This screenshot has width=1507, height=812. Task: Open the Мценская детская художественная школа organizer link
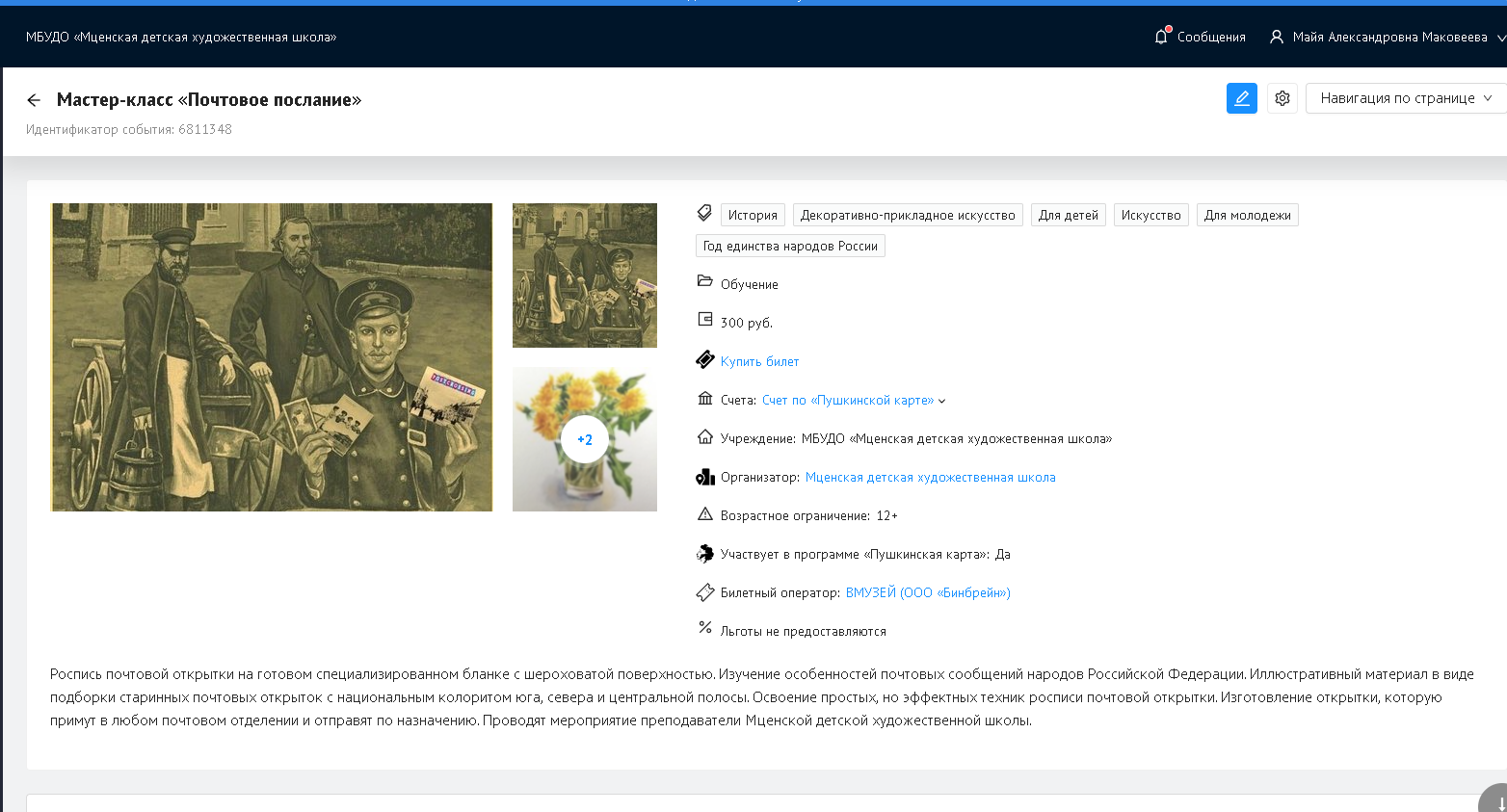(930, 478)
